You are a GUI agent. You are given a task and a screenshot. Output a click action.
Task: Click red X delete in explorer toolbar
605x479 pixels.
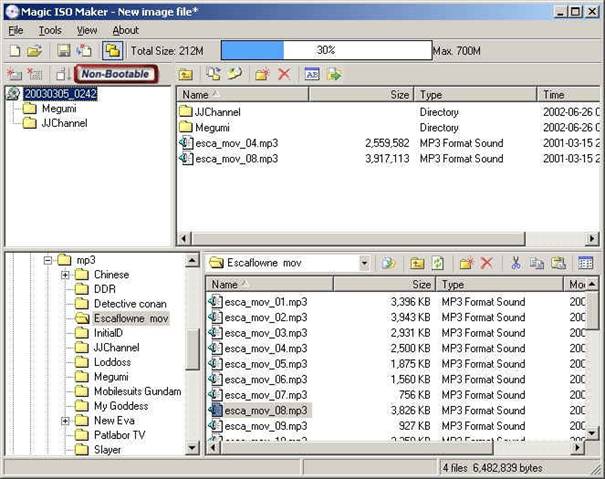[487, 264]
